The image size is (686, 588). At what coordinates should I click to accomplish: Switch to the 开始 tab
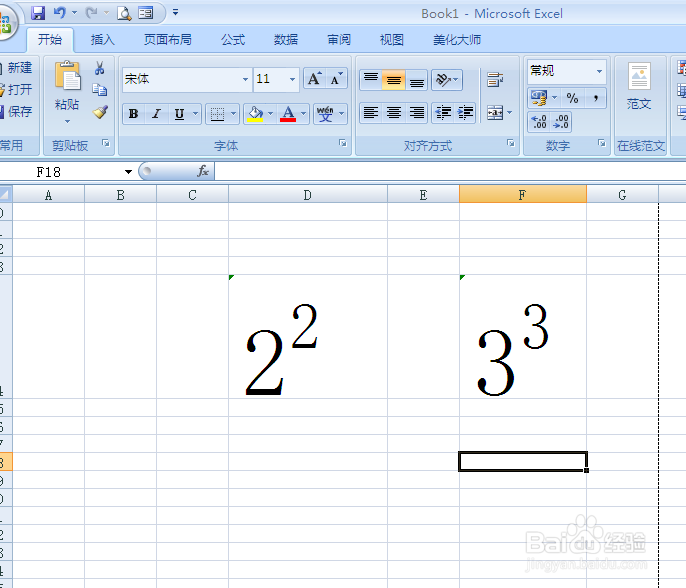coord(50,40)
